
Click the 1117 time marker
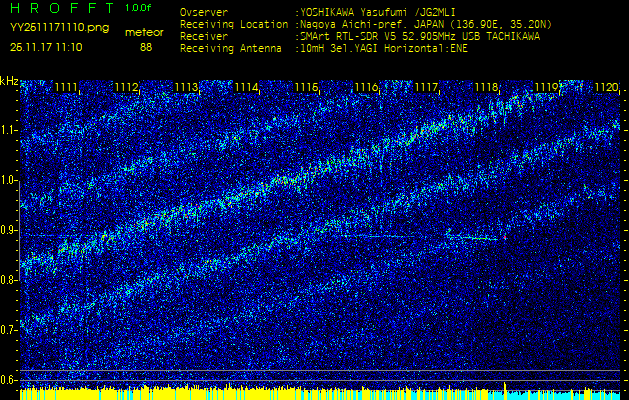click(426, 87)
